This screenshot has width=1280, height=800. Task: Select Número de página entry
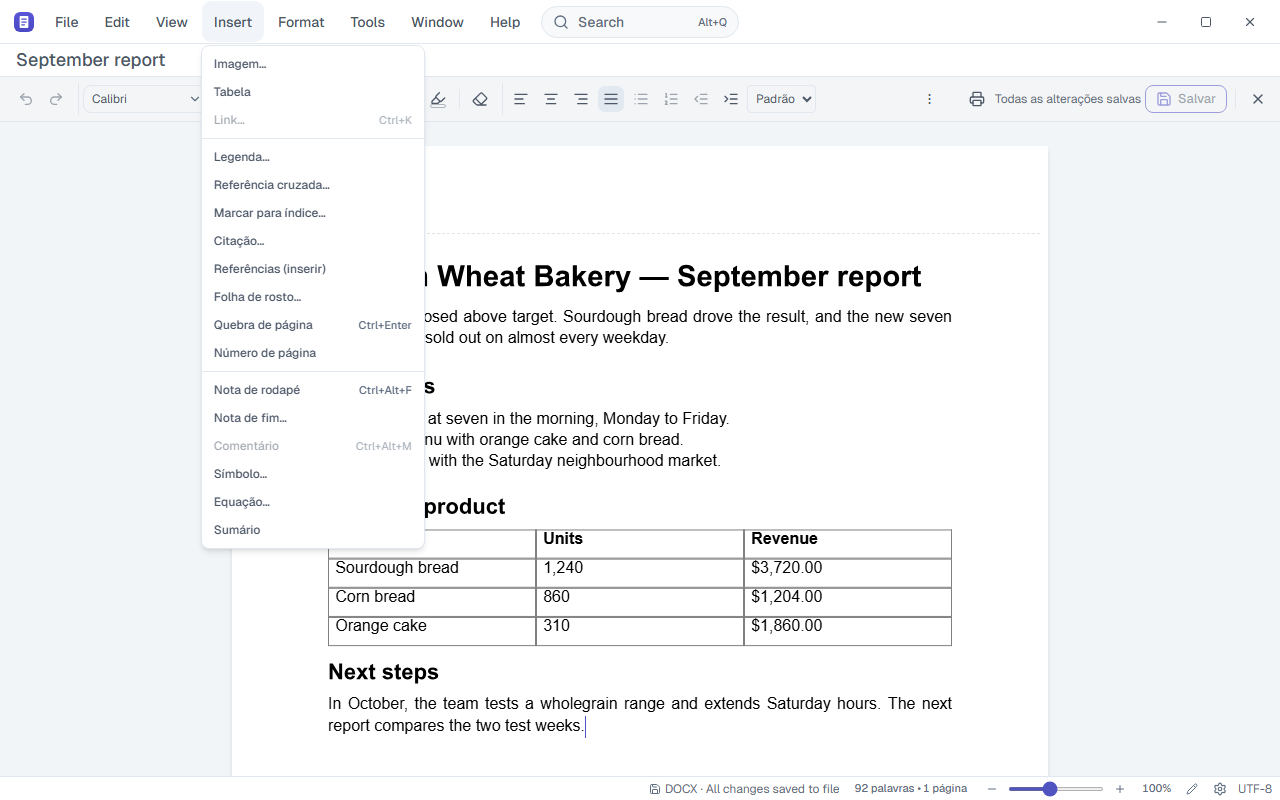pyautogui.click(x=313, y=353)
